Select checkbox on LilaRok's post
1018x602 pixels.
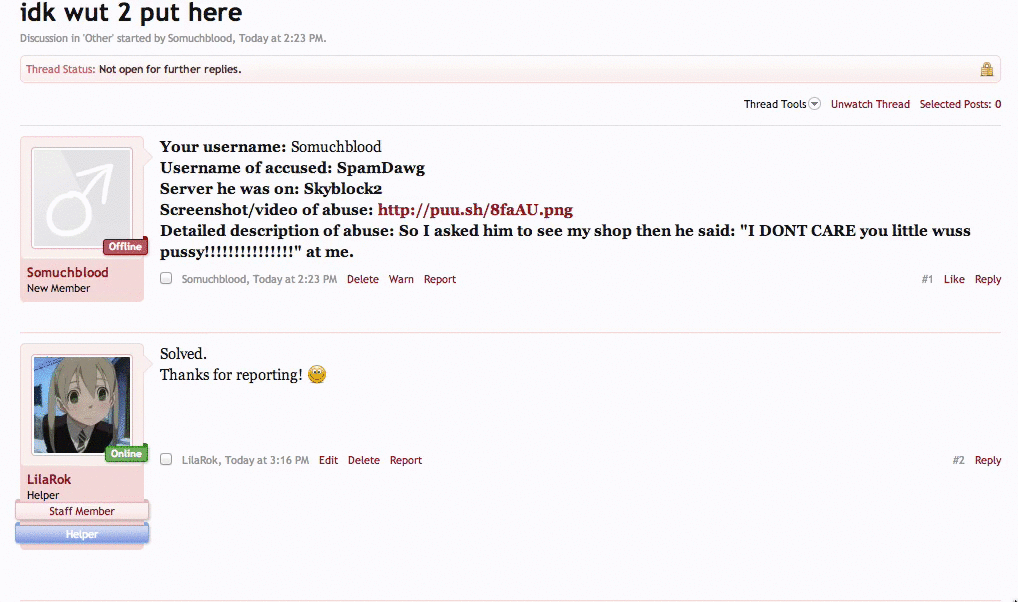166,460
